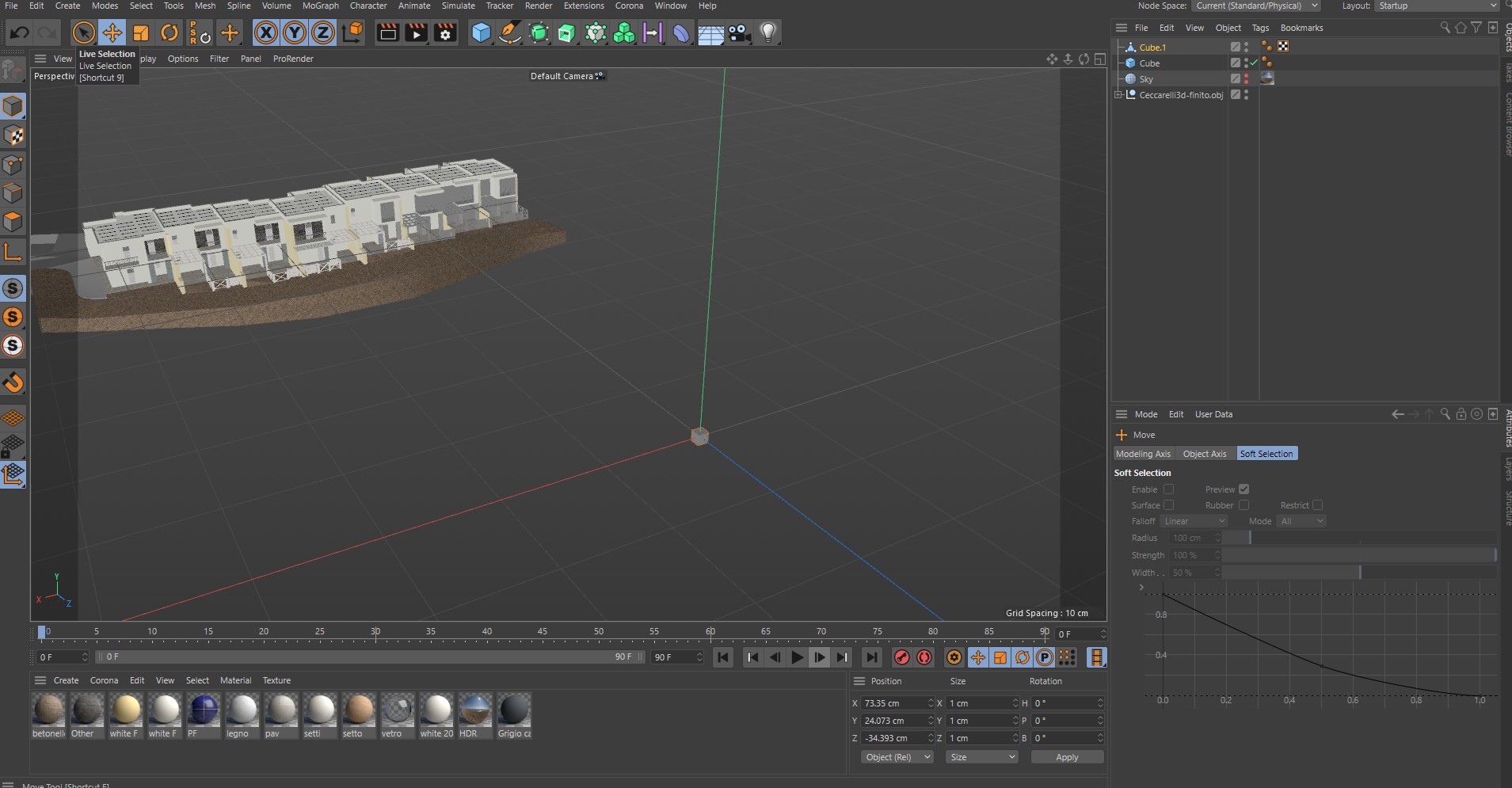Image resolution: width=1512 pixels, height=788 pixels.
Task: Open the Bookmarks menu in Objects panel
Action: pos(1301,28)
